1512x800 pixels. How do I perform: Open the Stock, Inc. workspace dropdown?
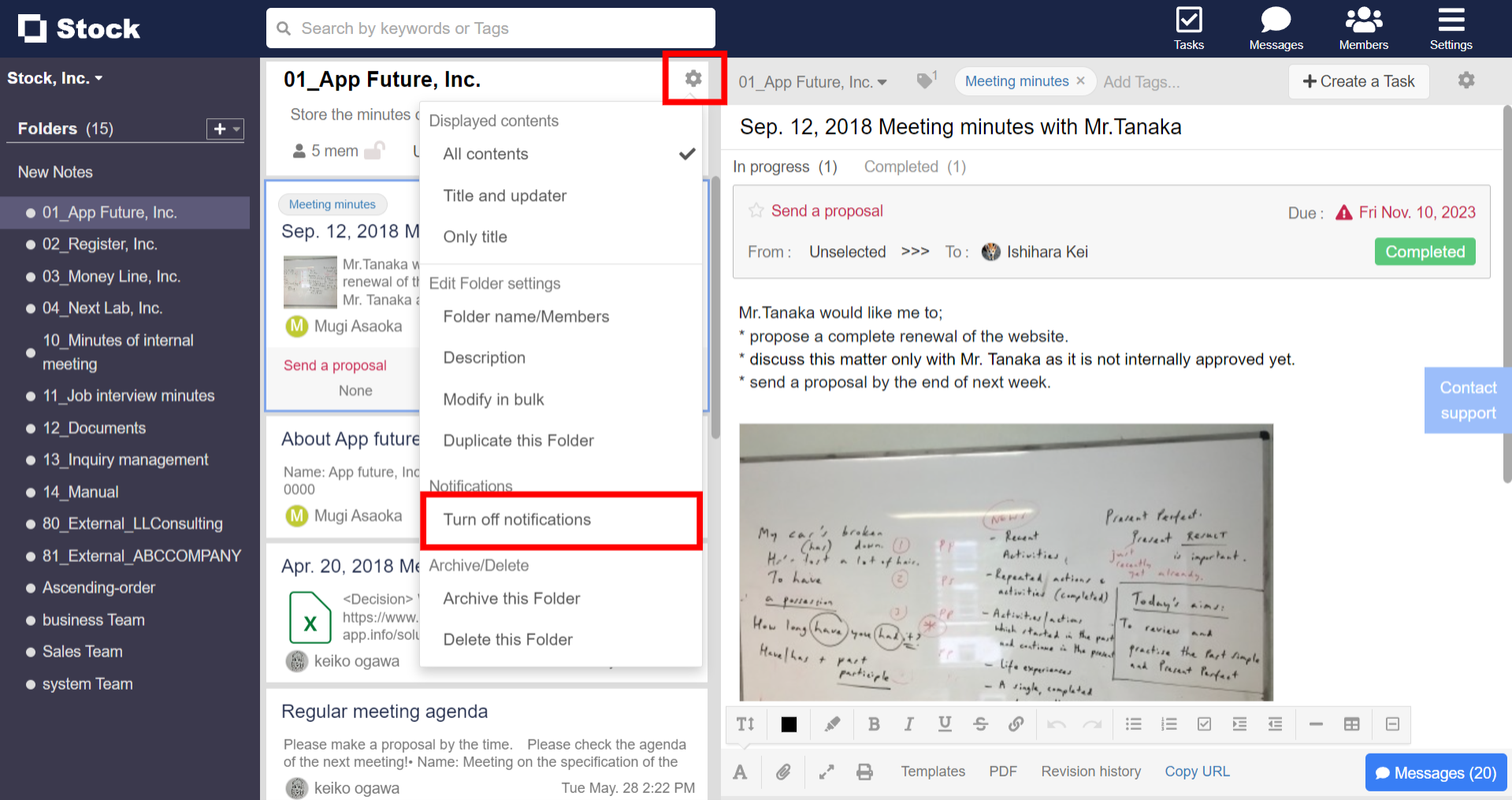[x=55, y=77]
